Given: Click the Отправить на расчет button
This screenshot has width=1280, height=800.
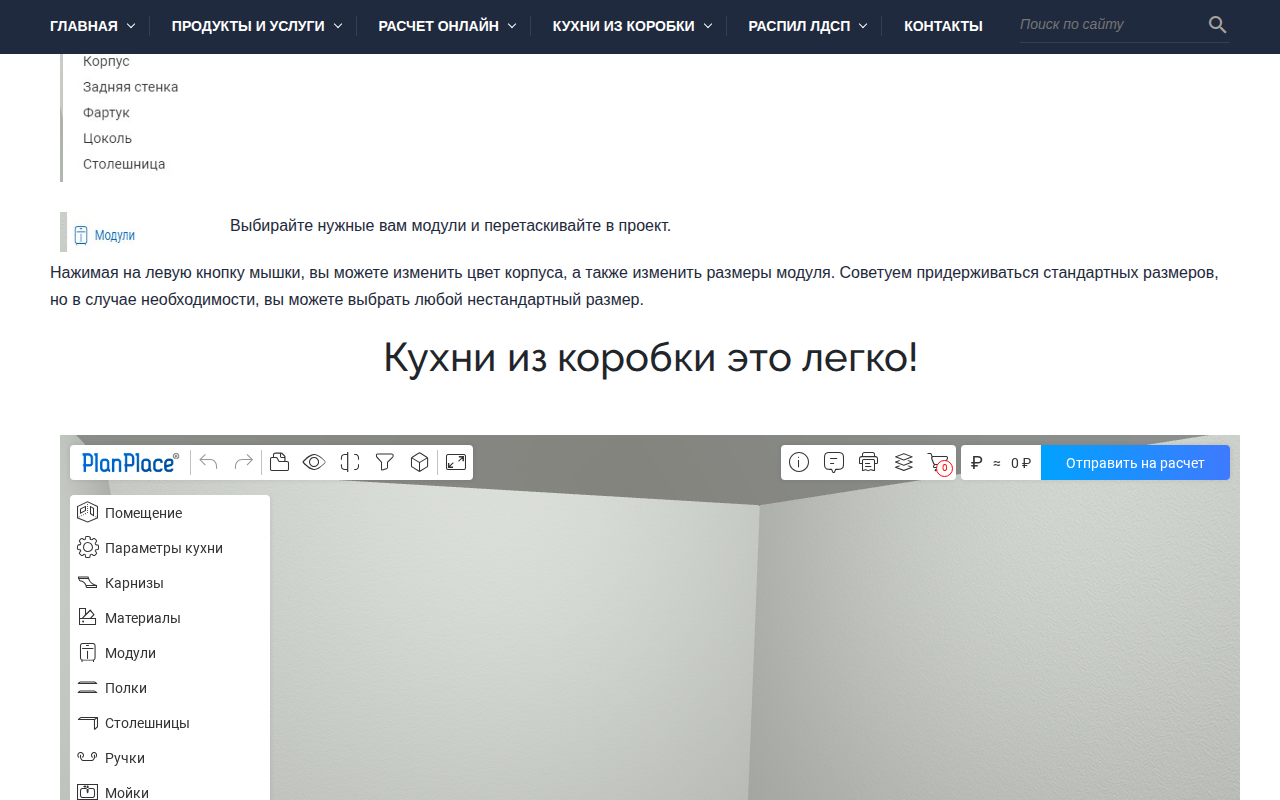Looking at the screenshot, I should [1135, 463].
